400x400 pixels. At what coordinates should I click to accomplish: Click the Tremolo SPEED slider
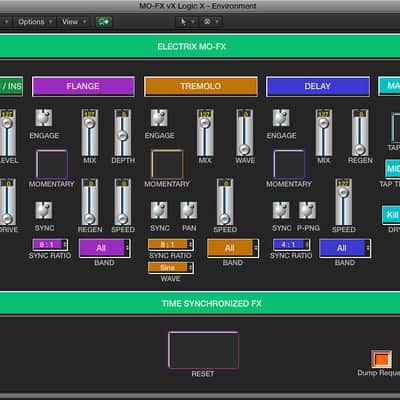pos(225,202)
